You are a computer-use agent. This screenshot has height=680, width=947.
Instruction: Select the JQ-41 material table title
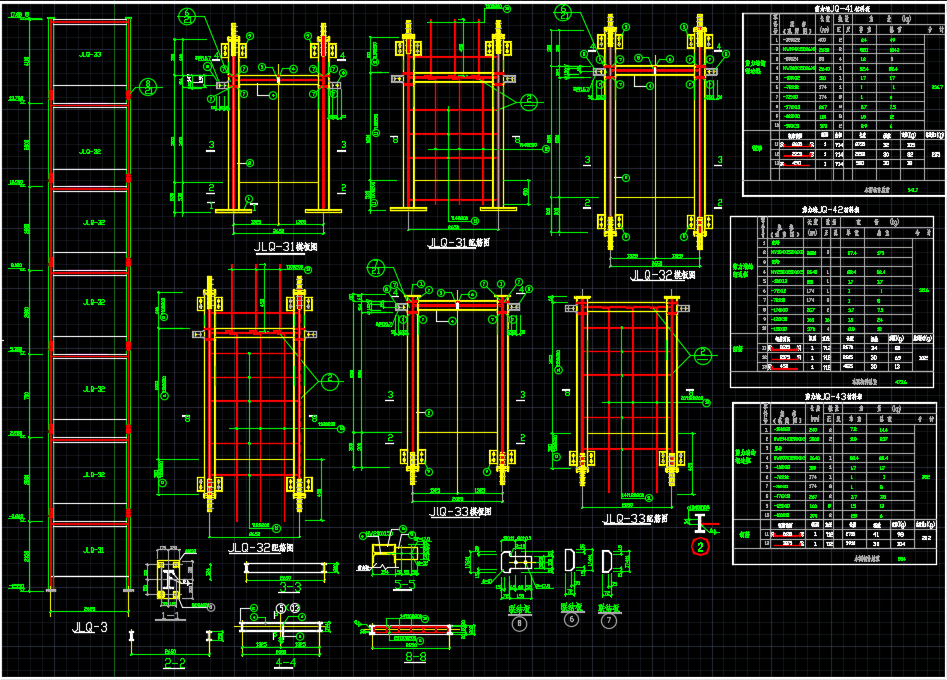[x=835, y=9]
